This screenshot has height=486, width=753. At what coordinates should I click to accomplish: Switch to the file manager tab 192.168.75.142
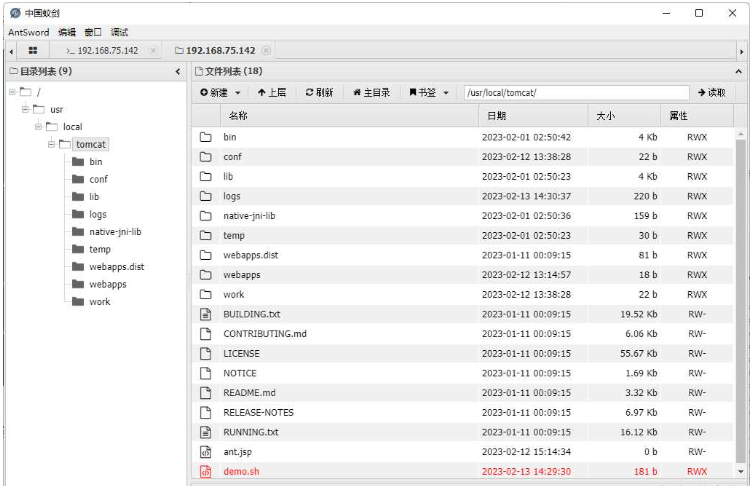click(216, 50)
